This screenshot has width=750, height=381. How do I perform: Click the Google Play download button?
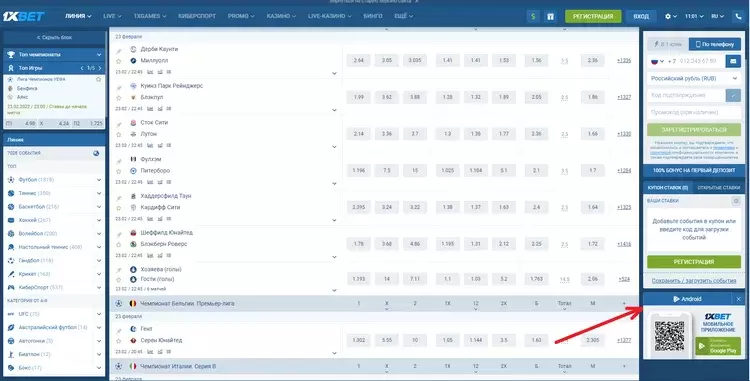click(718, 346)
